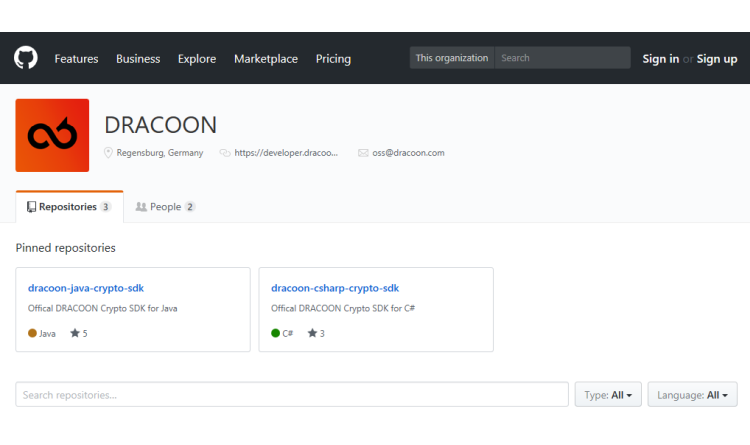Open the Type filter dropdown
The height and width of the screenshot is (445, 750).
(x=607, y=395)
